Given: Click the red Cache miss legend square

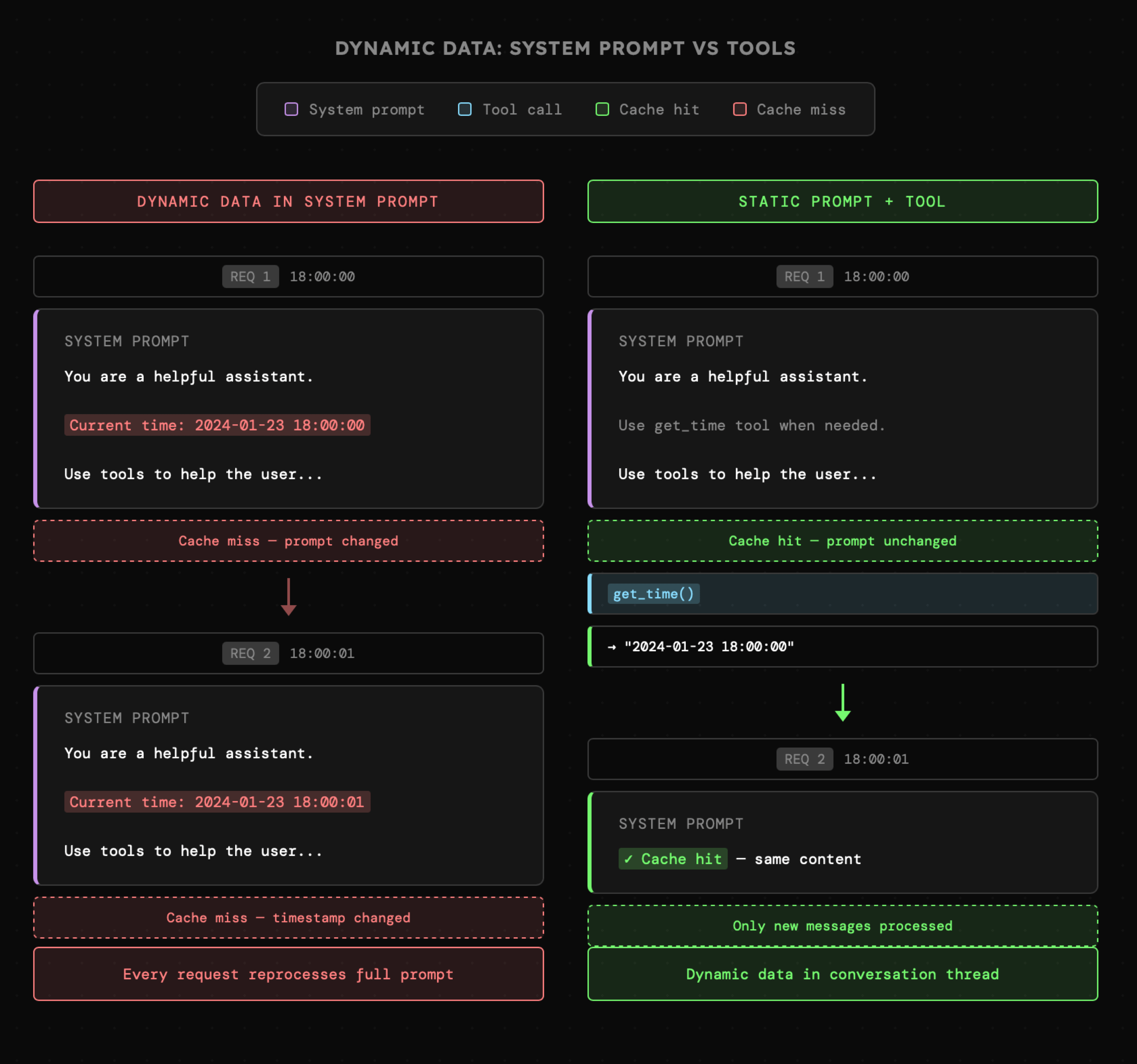Looking at the screenshot, I should pyautogui.click(x=739, y=109).
